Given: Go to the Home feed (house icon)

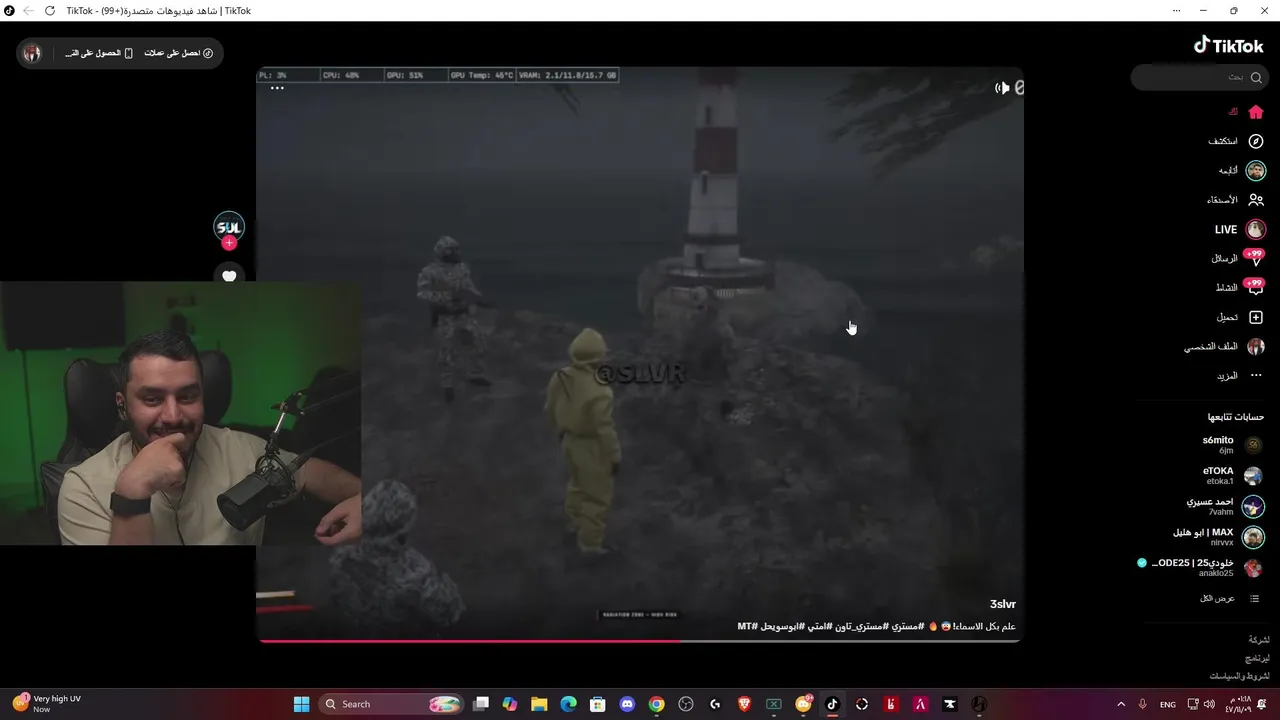Looking at the screenshot, I should pos(1256,112).
